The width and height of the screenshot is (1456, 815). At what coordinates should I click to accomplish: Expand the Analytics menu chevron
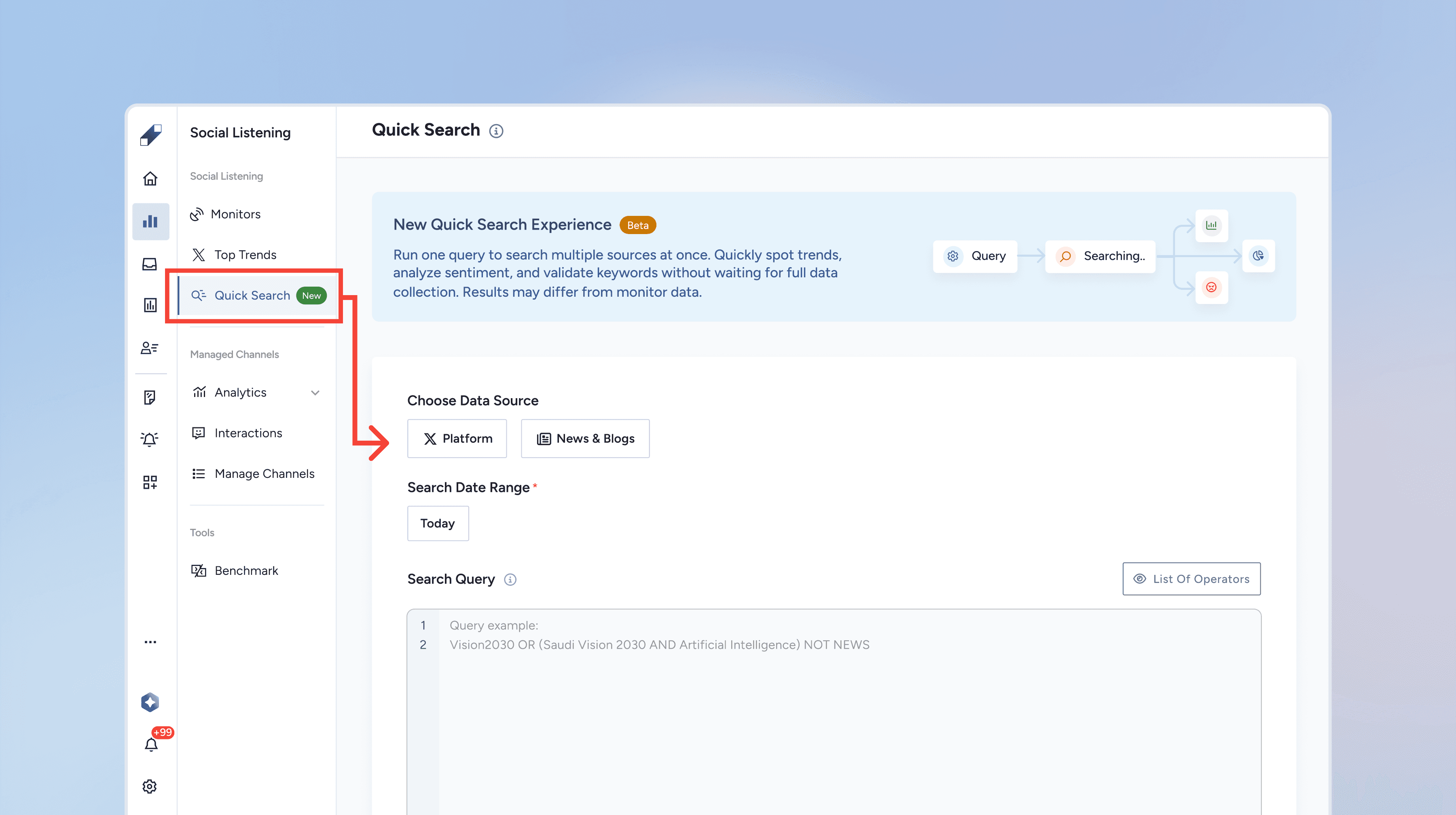click(315, 393)
